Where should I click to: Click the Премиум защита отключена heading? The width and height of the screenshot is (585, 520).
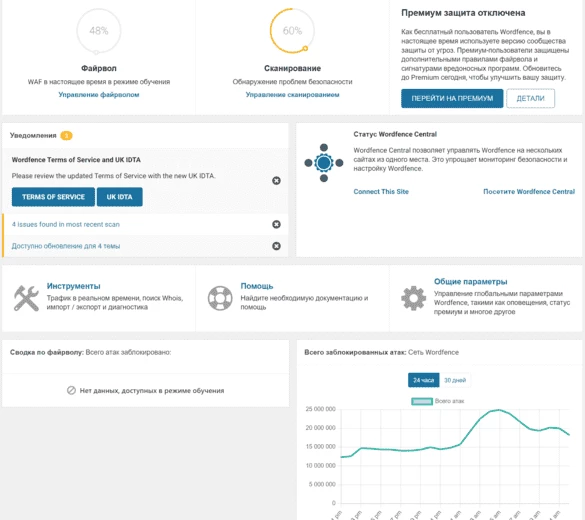coord(463,13)
